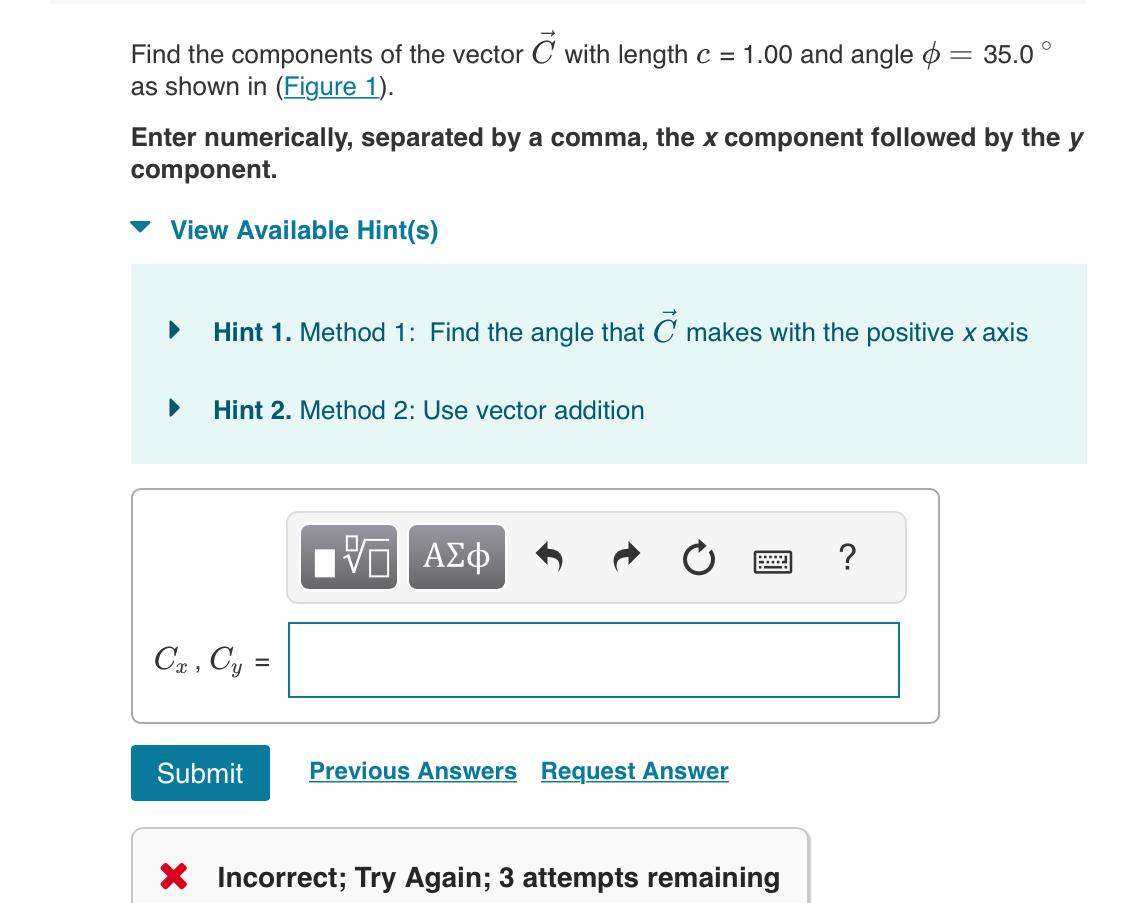Screen dimensions: 1141x903
Task: Submit your answer
Action: 199,772
